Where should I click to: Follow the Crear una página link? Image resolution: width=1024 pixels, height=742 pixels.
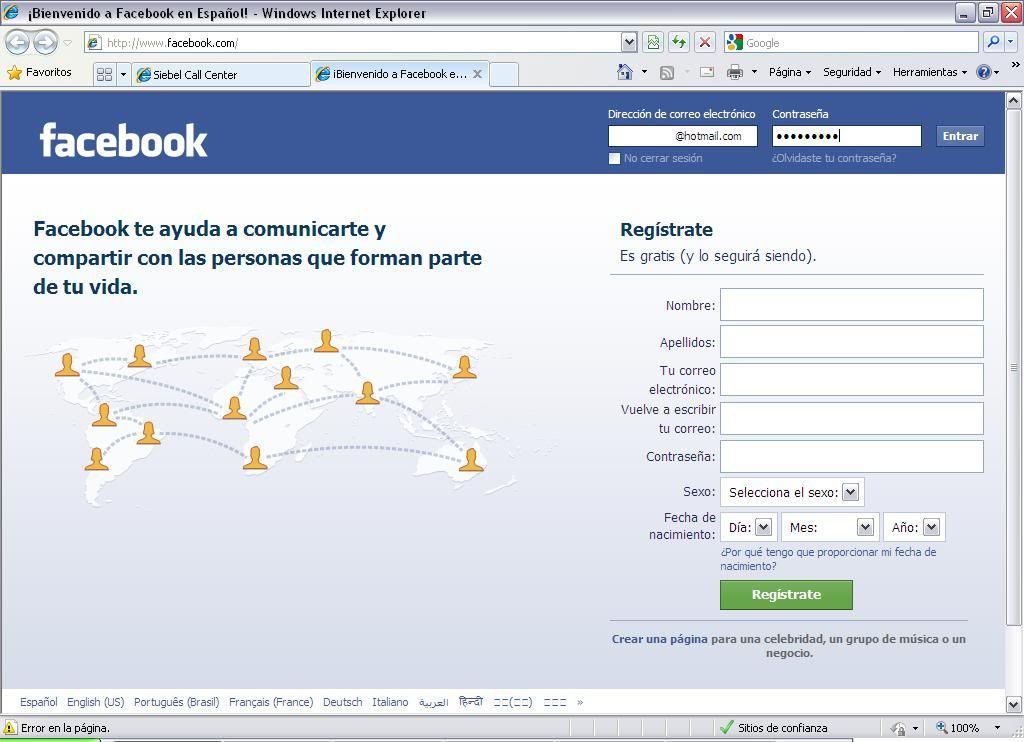click(660, 639)
